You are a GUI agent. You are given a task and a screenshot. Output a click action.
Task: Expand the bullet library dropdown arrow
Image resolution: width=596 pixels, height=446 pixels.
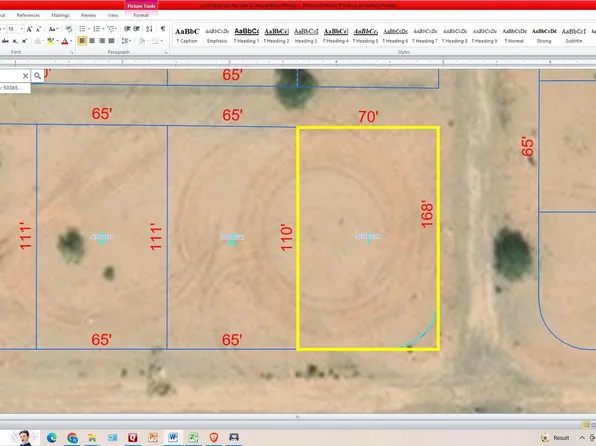coord(89,29)
